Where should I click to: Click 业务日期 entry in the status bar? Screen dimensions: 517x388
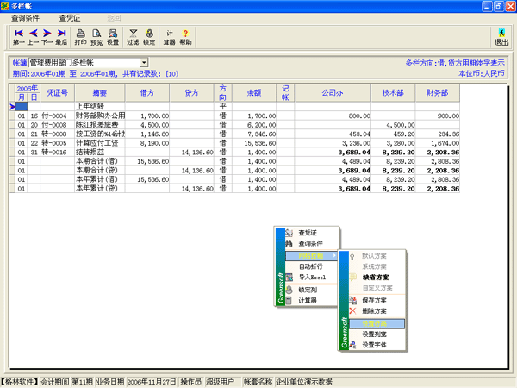tap(110, 381)
